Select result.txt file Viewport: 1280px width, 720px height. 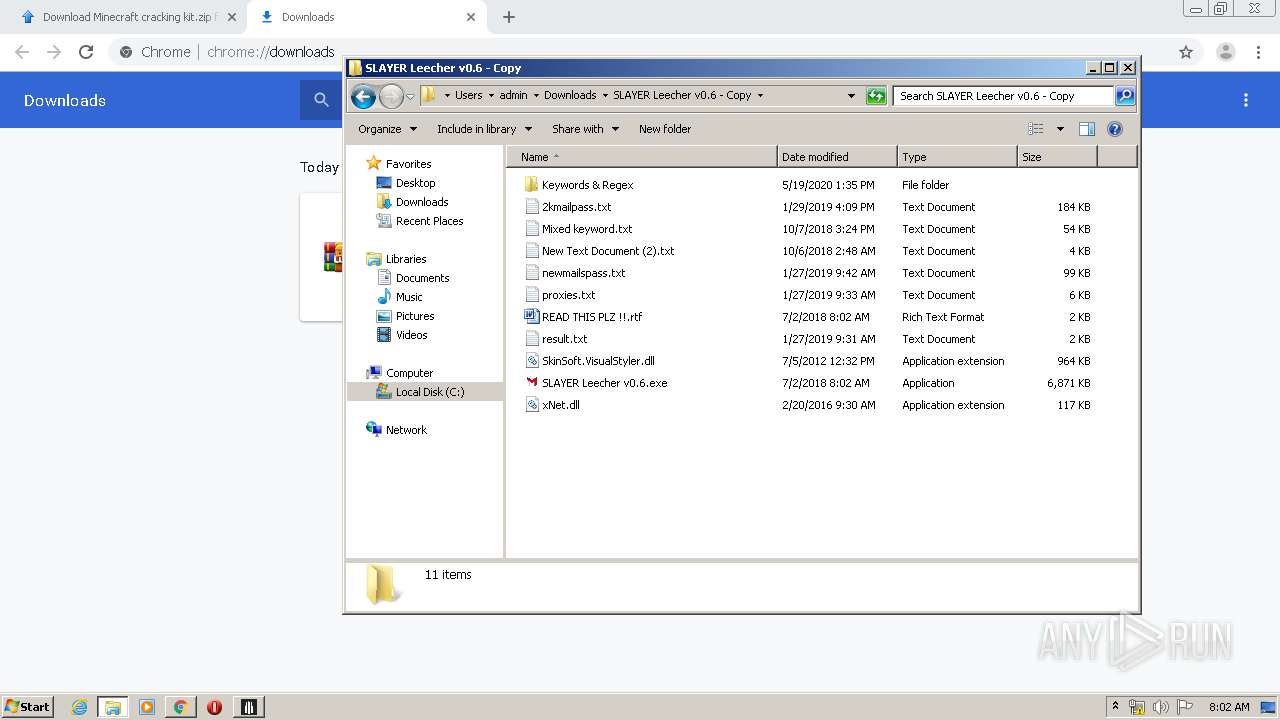564,339
